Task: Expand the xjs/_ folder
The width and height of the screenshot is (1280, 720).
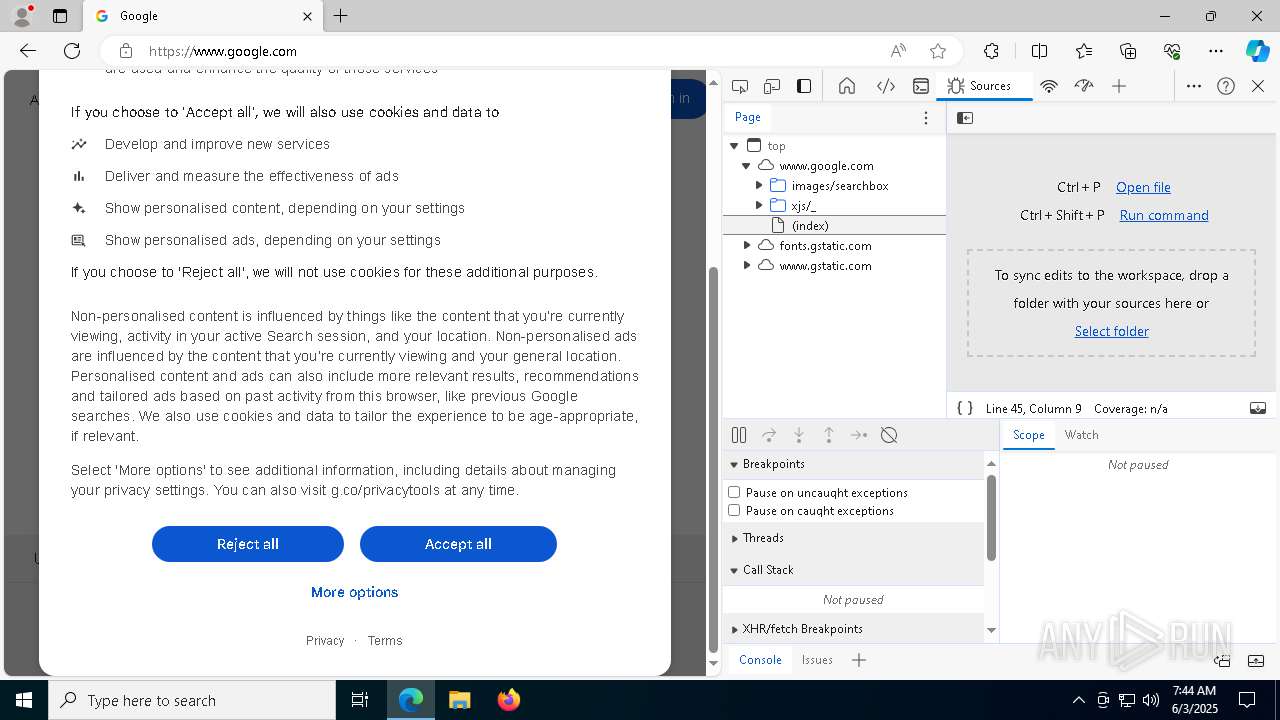Action: [759, 206]
